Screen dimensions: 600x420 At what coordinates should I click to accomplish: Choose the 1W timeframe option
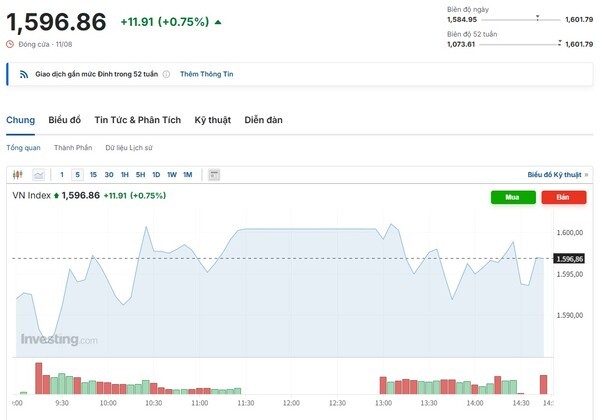click(x=172, y=175)
